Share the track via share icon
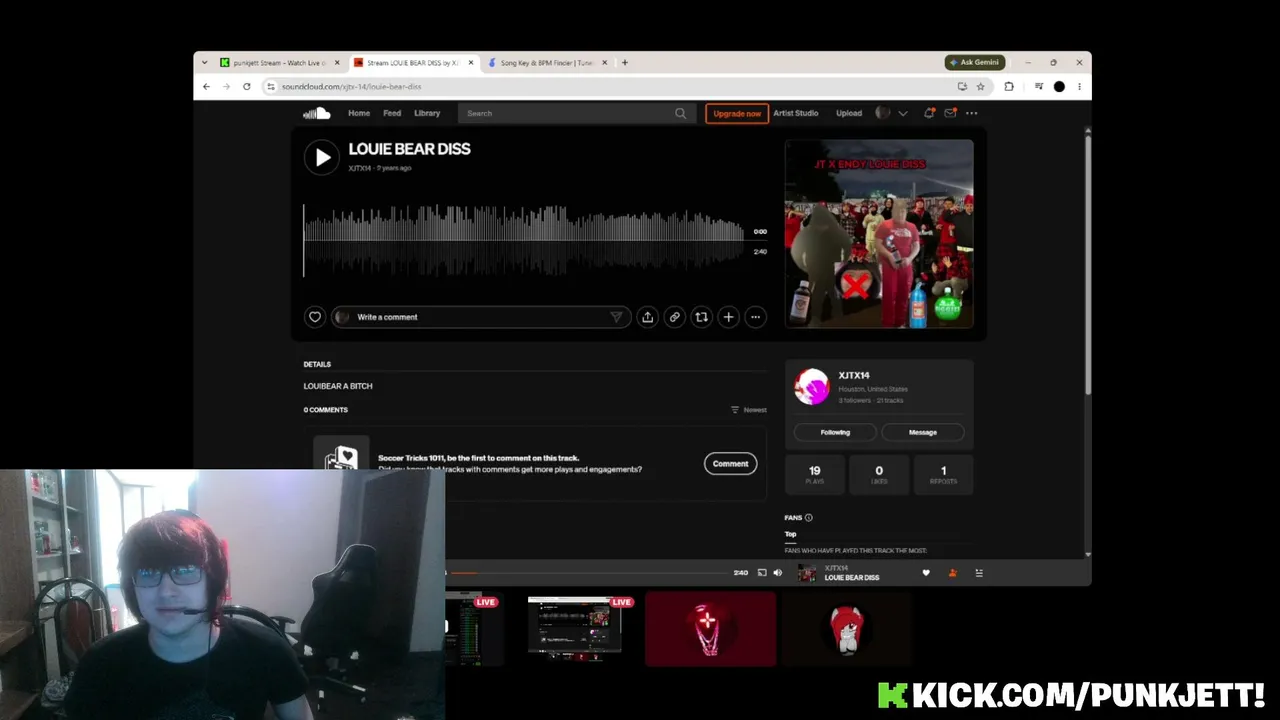1280x720 pixels. [x=648, y=317]
